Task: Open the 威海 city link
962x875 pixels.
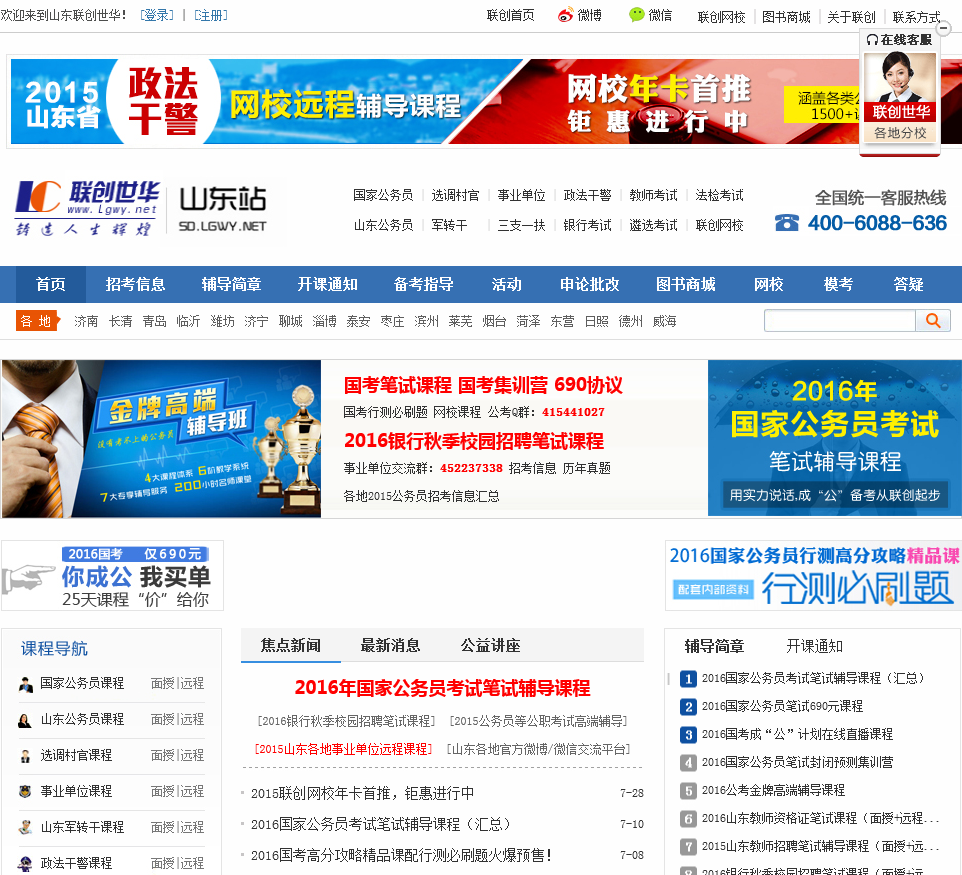Action: pos(664,322)
